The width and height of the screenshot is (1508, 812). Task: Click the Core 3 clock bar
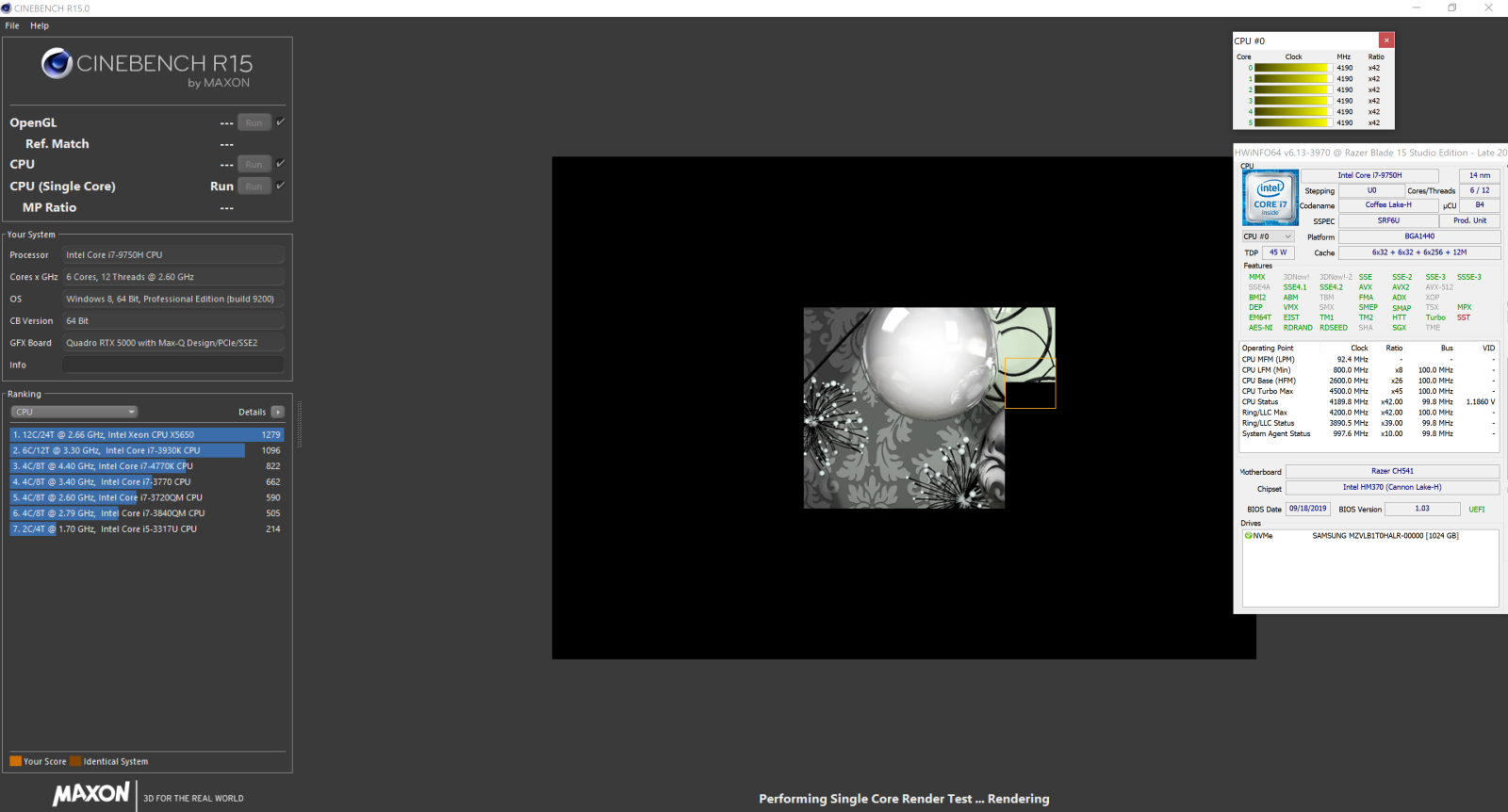point(1292,101)
